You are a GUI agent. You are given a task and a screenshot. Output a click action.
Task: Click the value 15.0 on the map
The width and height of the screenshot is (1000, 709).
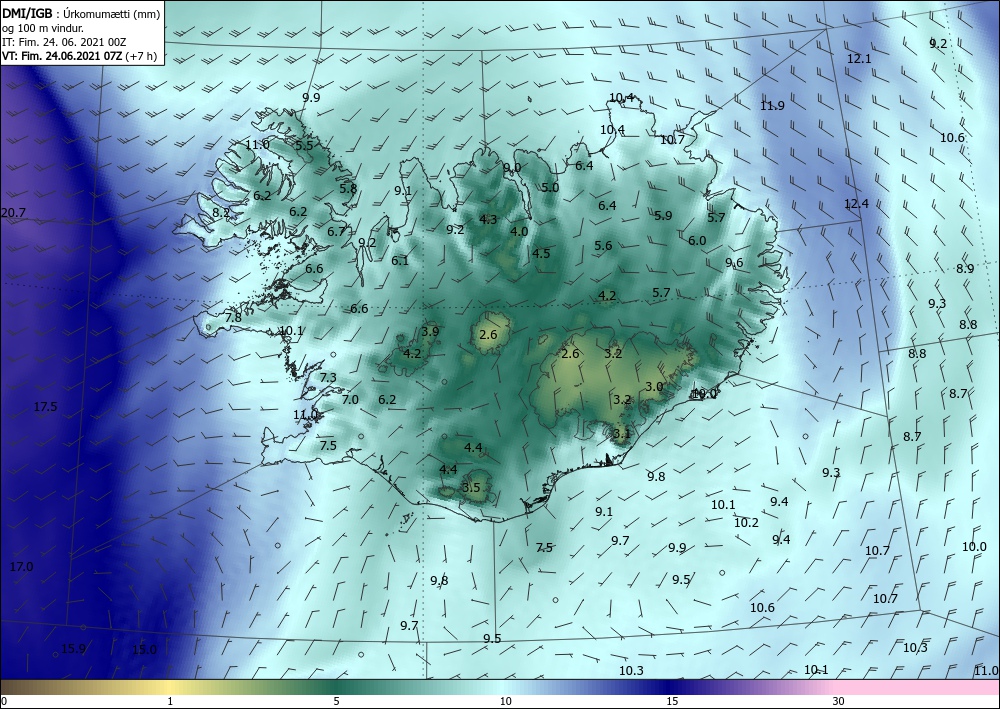tap(144, 650)
